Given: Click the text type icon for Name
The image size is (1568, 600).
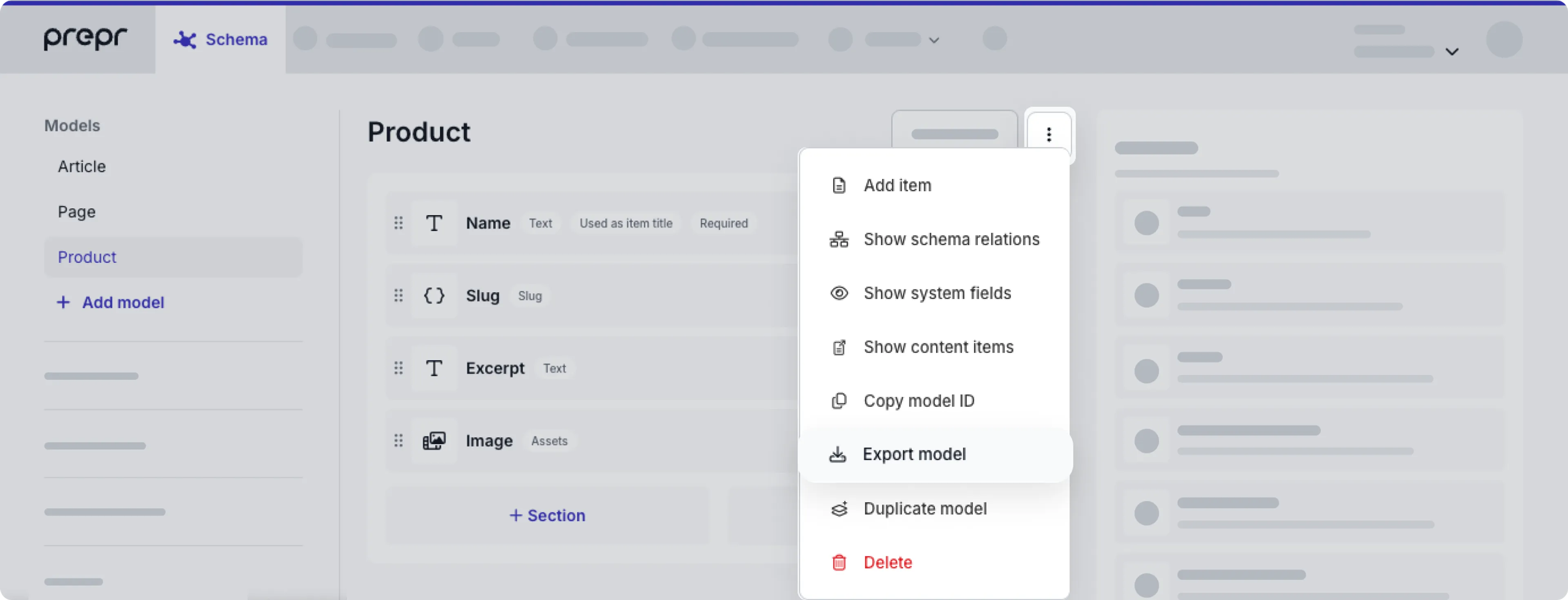Looking at the screenshot, I should tap(434, 223).
